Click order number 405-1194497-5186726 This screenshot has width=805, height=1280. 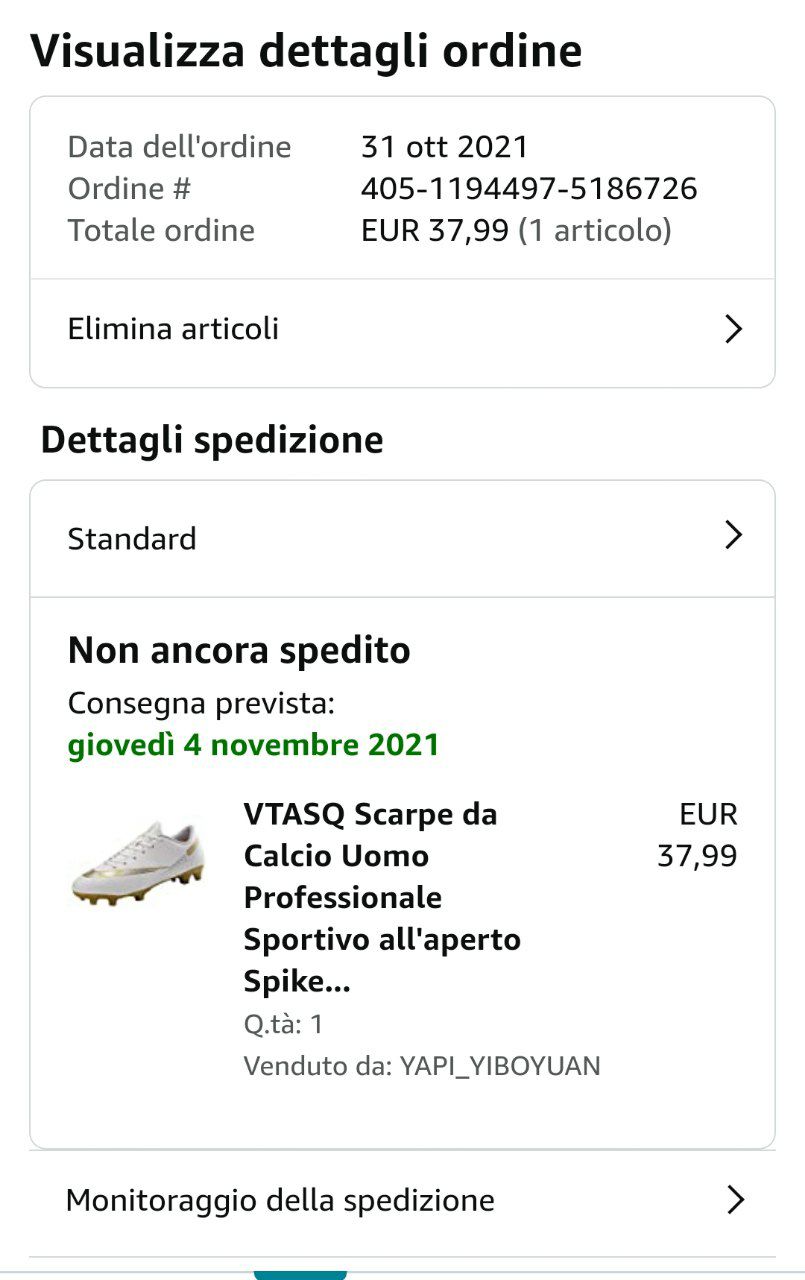[529, 189]
